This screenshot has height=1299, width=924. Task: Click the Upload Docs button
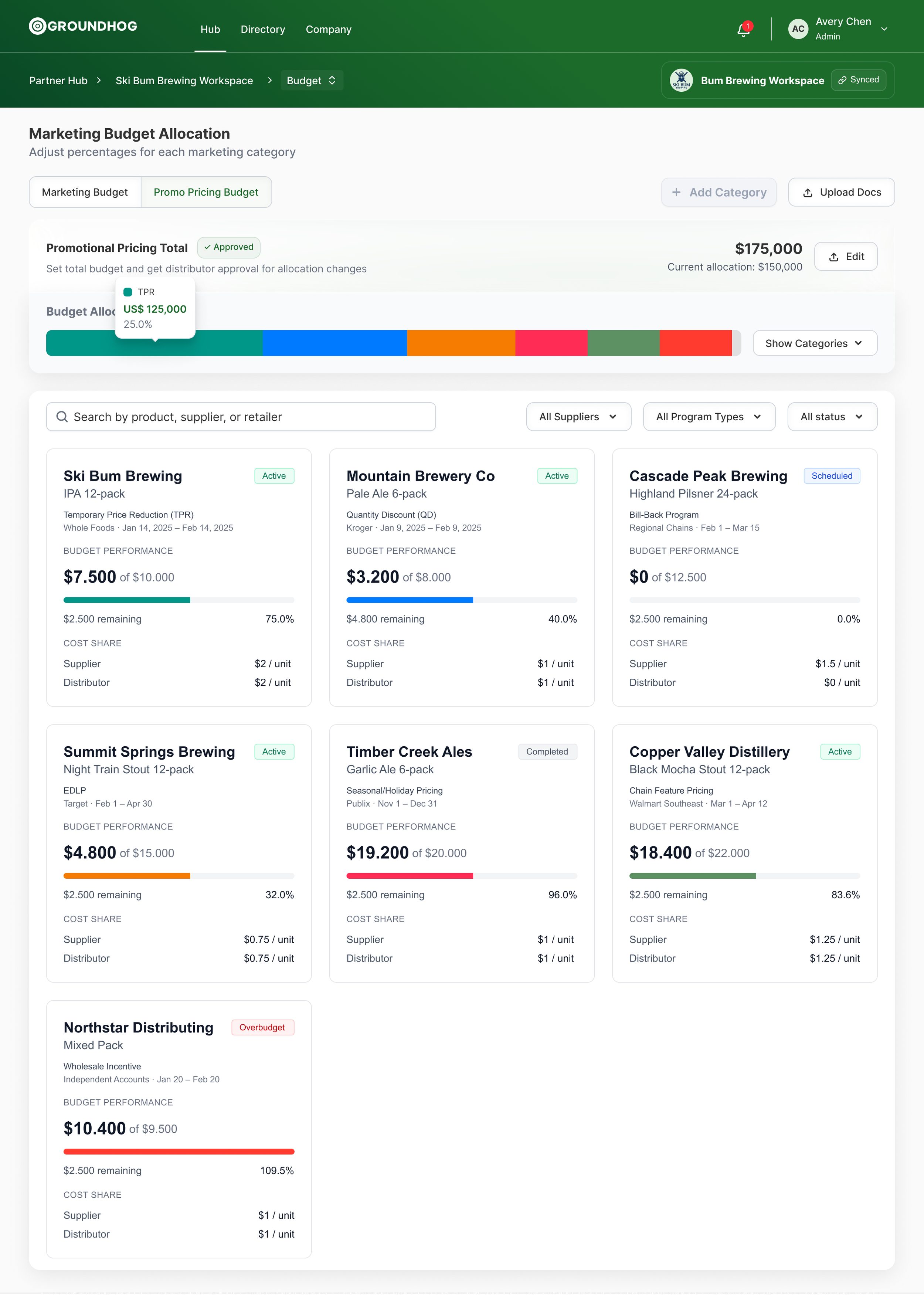[841, 192]
